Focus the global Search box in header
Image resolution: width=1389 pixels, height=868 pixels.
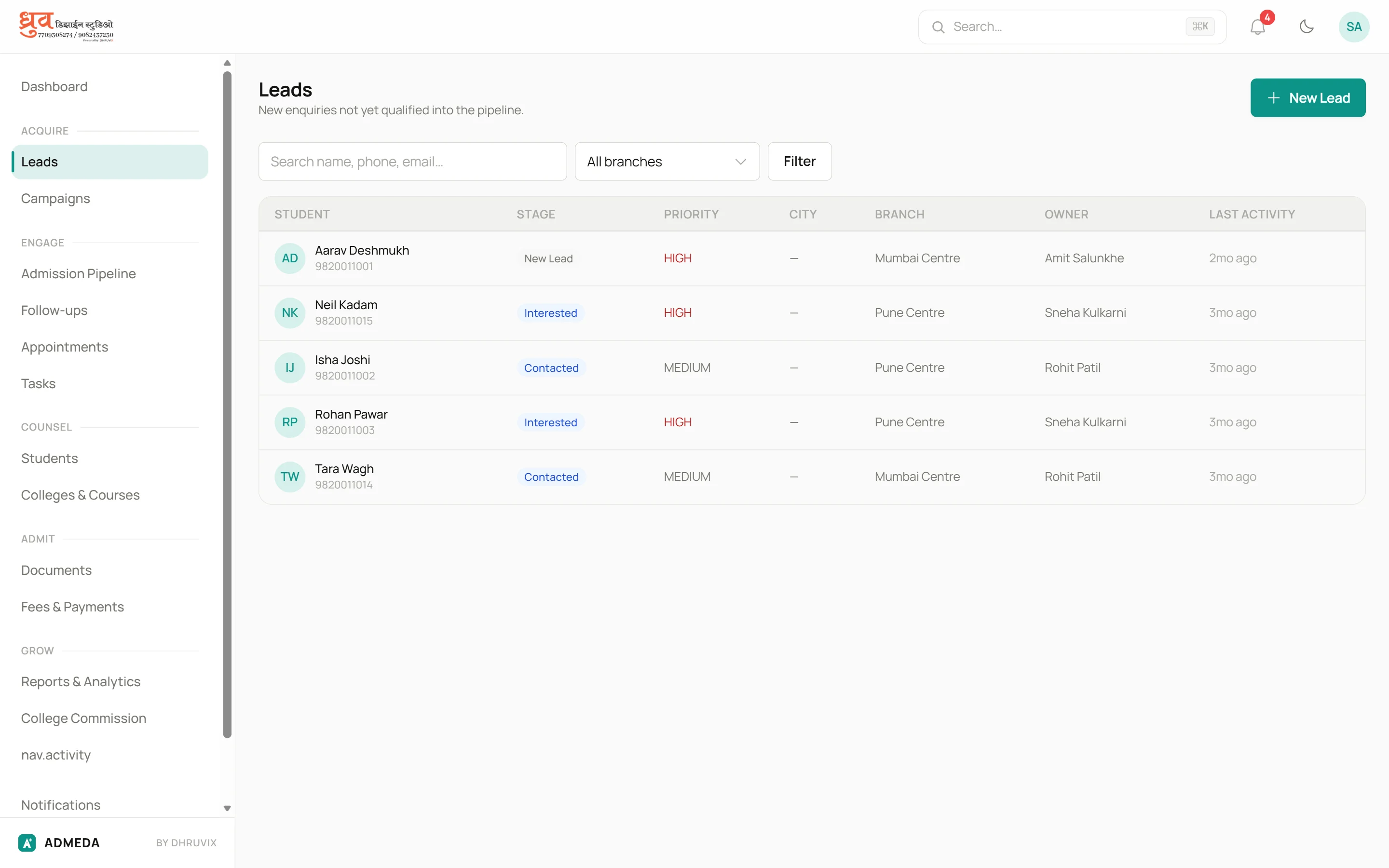pos(1072,27)
